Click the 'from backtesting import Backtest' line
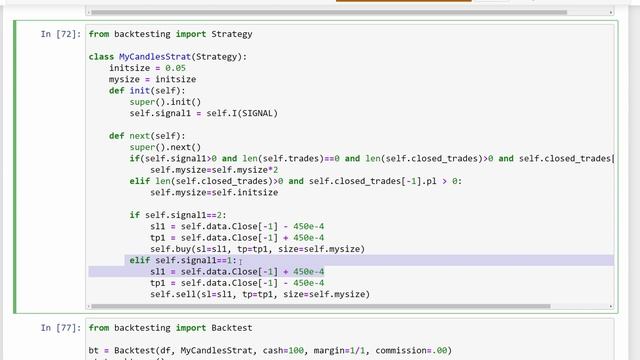 (170, 328)
